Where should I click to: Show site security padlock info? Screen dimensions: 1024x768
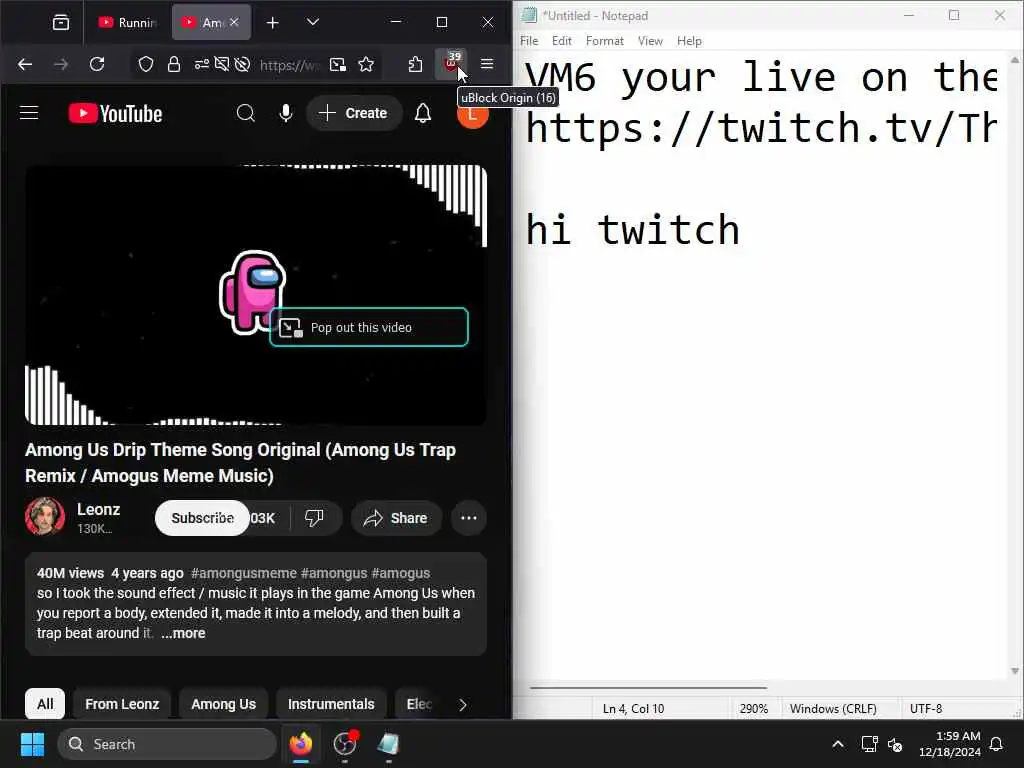pos(174,64)
